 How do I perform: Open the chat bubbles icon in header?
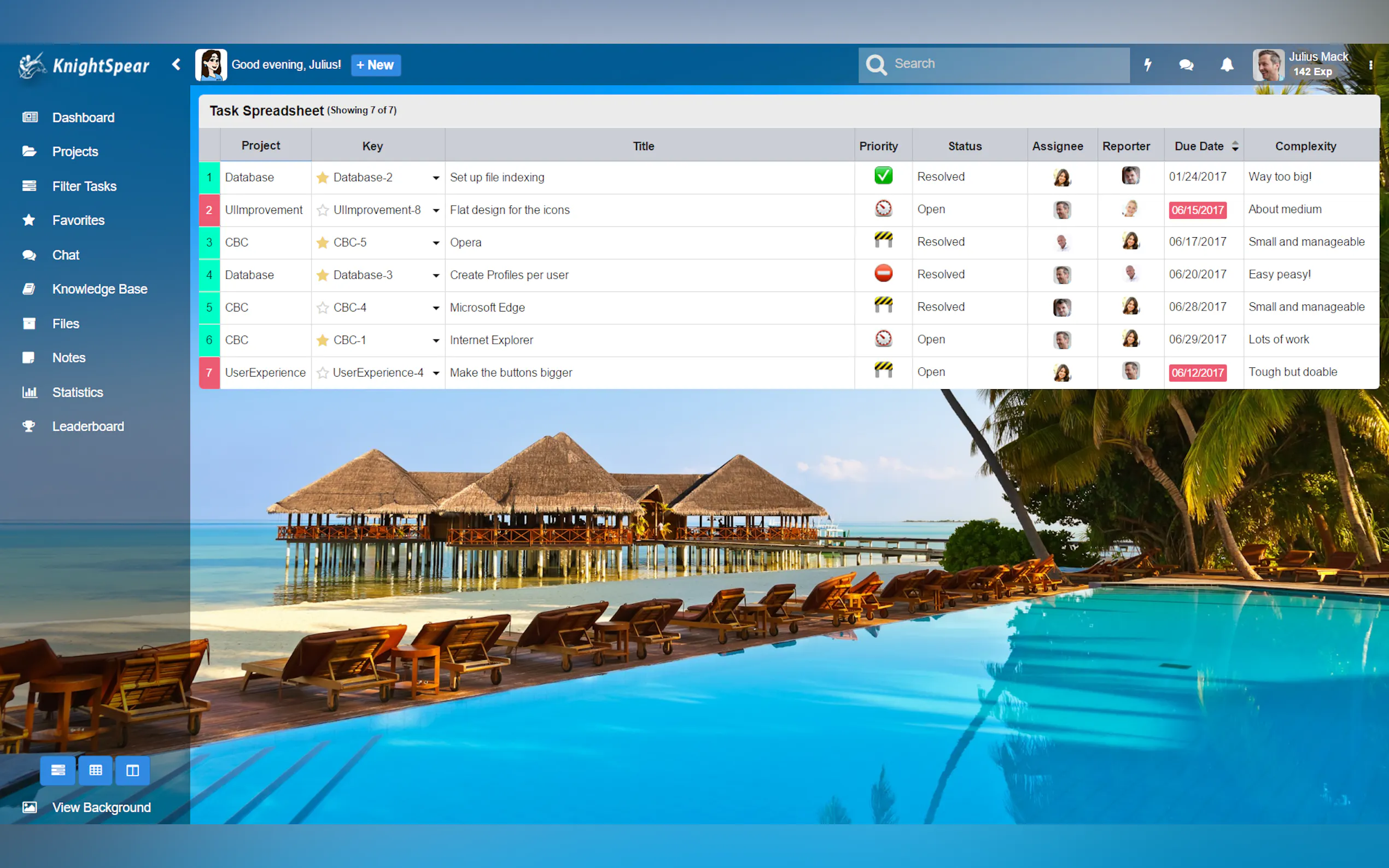(1186, 65)
